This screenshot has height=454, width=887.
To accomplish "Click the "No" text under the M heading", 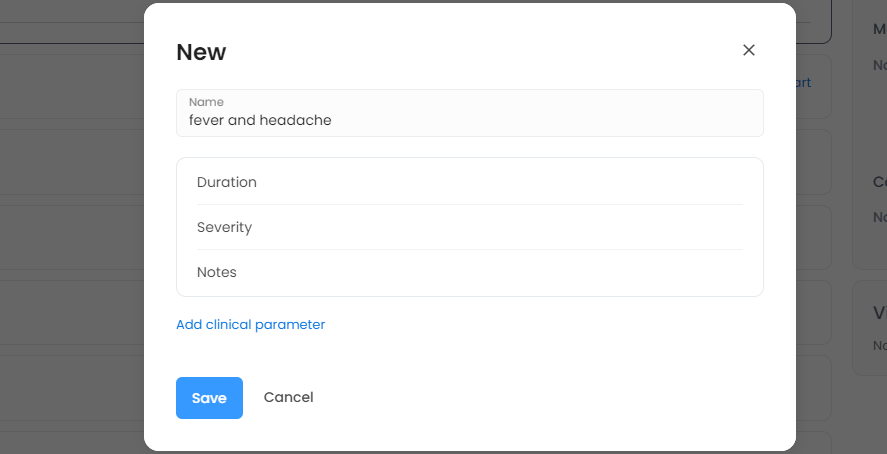I will pos(880,65).
